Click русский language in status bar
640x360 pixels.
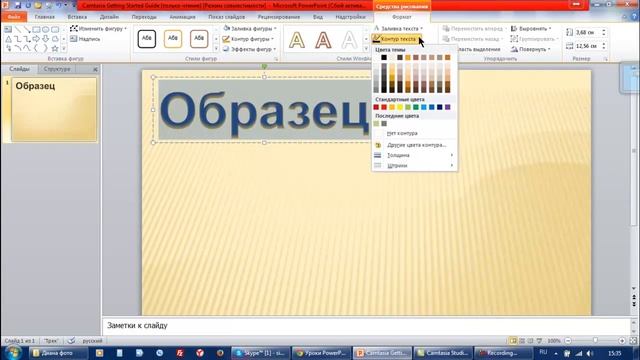click(92, 340)
